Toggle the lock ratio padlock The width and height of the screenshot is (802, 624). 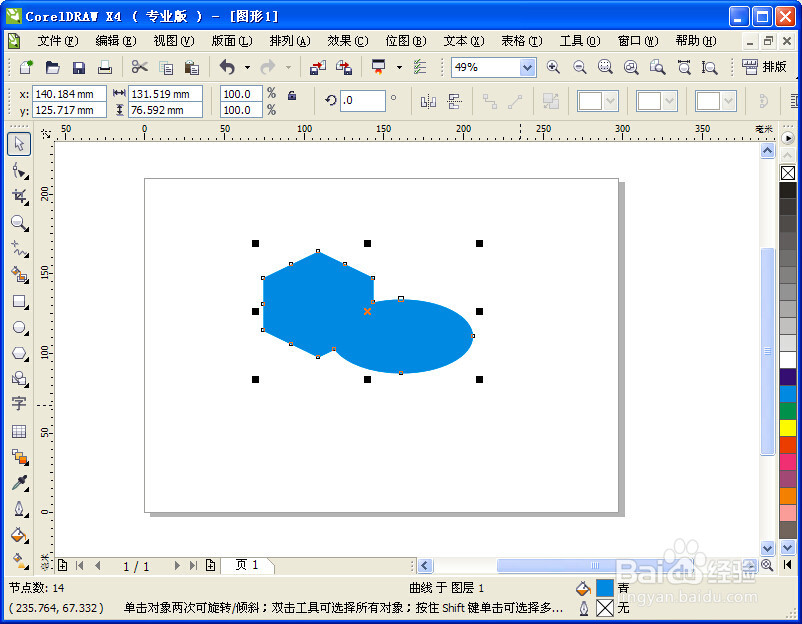292,95
